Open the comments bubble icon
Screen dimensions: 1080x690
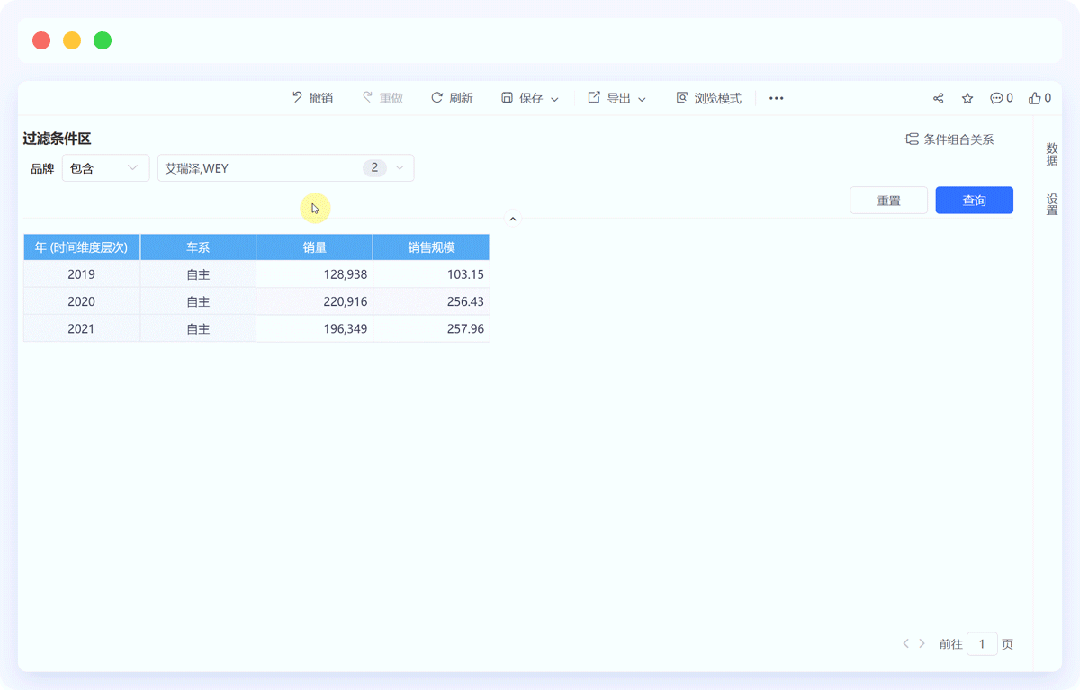[996, 98]
